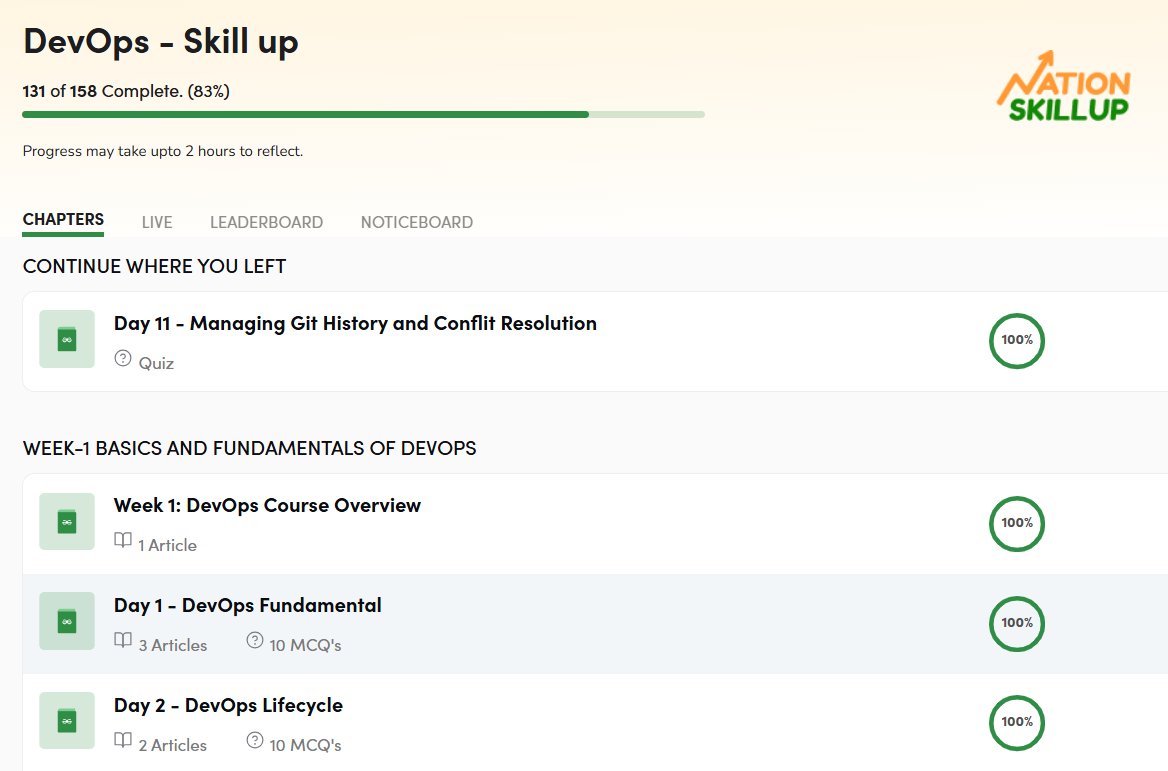The height and width of the screenshot is (771, 1168).
Task: Click the Quiz question-mark icon under Day 11
Action: pos(123,359)
